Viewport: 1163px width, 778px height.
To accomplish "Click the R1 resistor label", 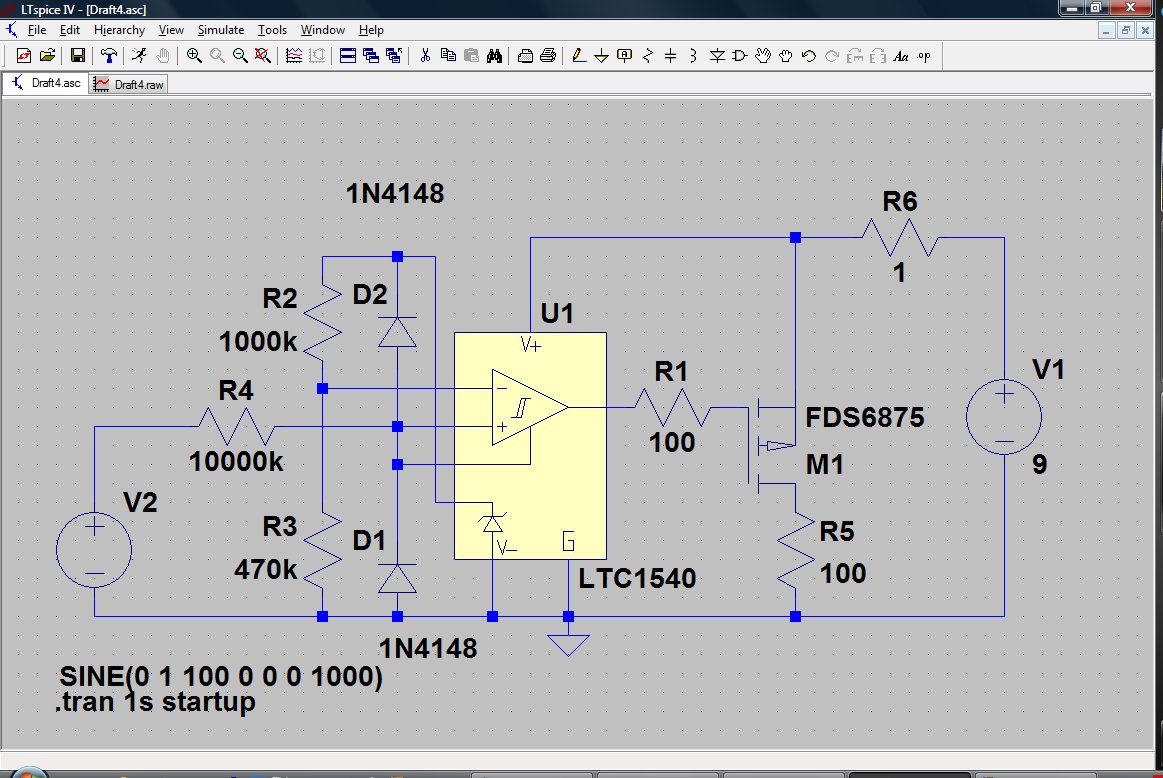I will pos(671,372).
